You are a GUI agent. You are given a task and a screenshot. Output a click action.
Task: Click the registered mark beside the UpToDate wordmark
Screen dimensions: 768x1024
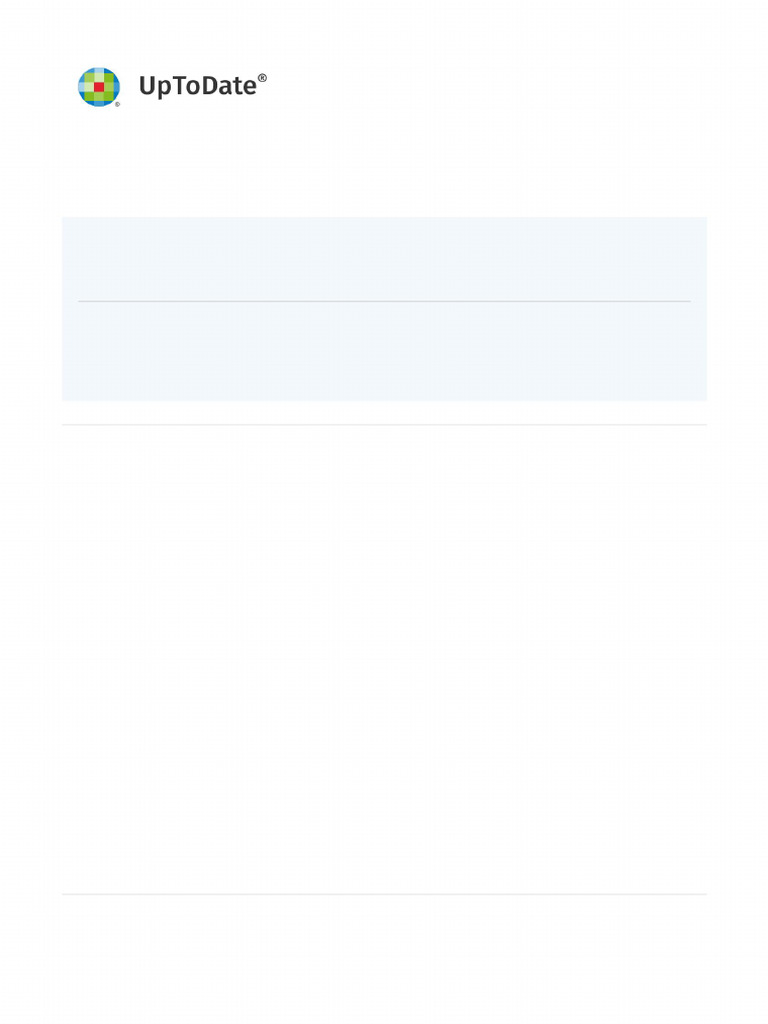coord(262,78)
